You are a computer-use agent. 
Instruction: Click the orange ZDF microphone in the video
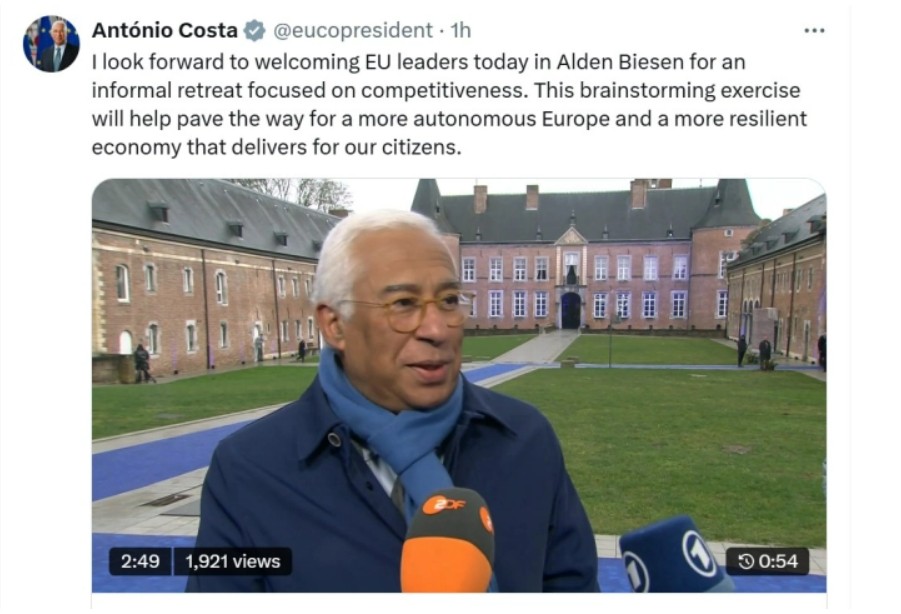click(x=448, y=540)
